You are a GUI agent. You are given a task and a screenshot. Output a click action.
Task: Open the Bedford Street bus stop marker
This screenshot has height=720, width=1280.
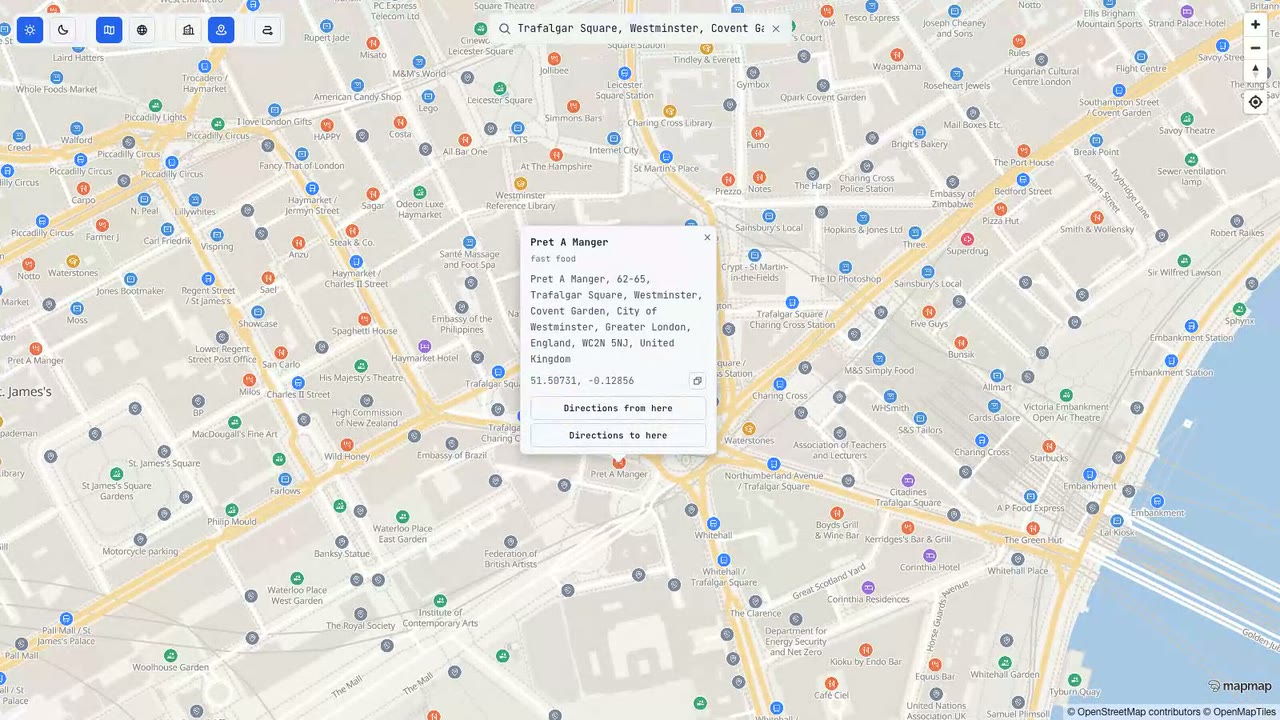point(1023,179)
